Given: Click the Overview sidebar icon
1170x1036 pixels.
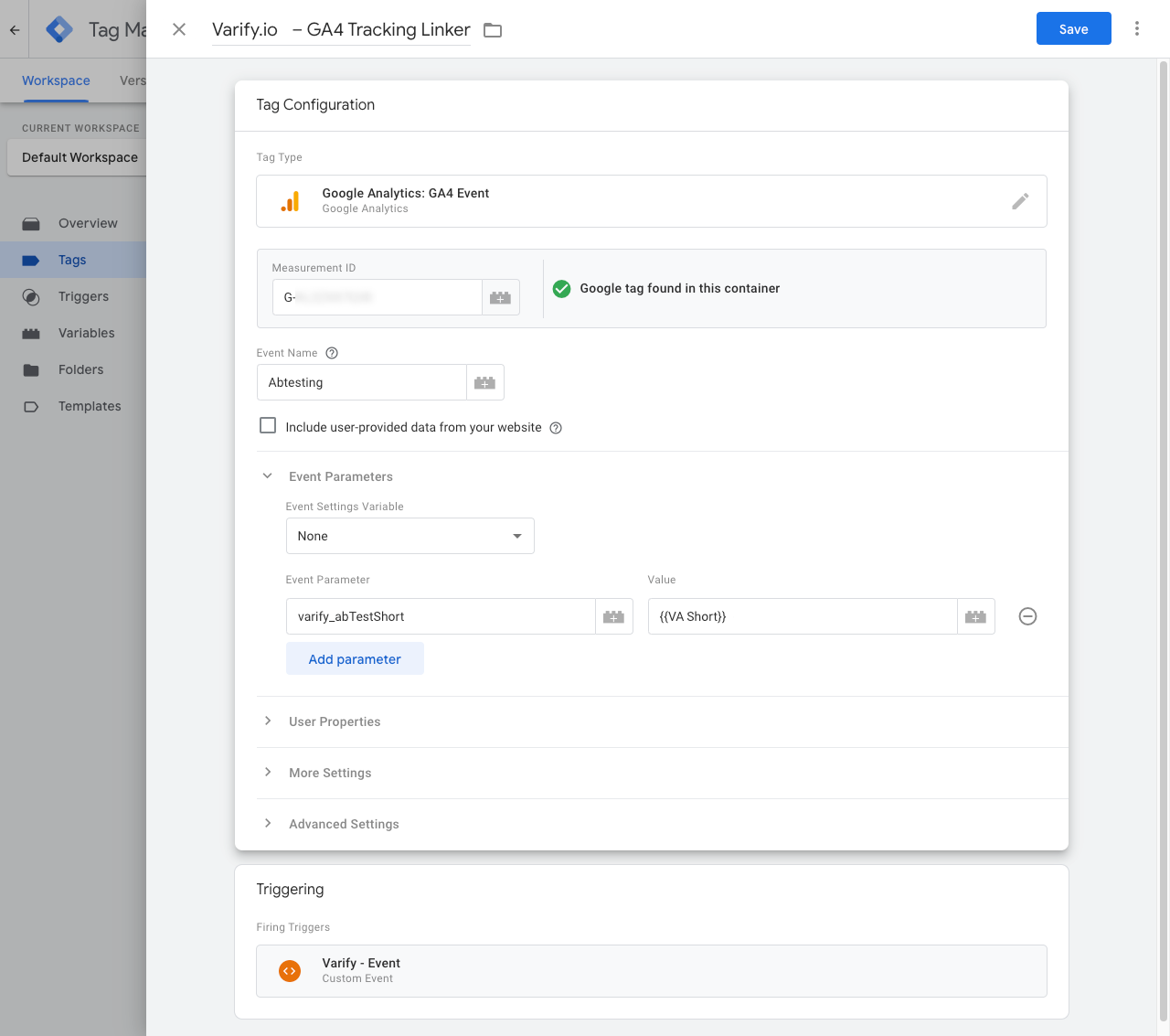Looking at the screenshot, I should (x=31, y=223).
